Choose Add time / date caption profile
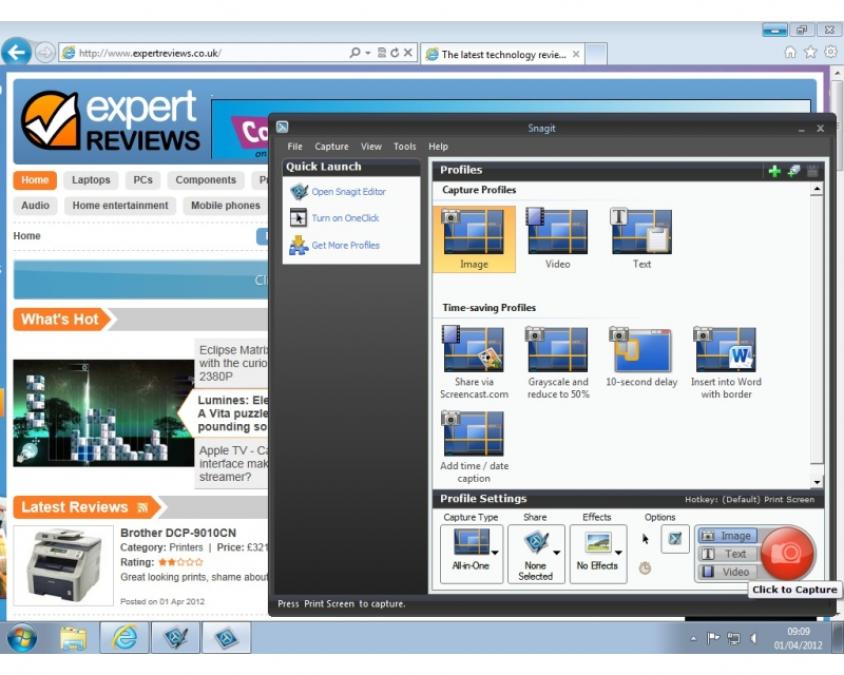Image resolution: width=844 pixels, height=675 pixels. pyautogui.click(x=474, y=447)
